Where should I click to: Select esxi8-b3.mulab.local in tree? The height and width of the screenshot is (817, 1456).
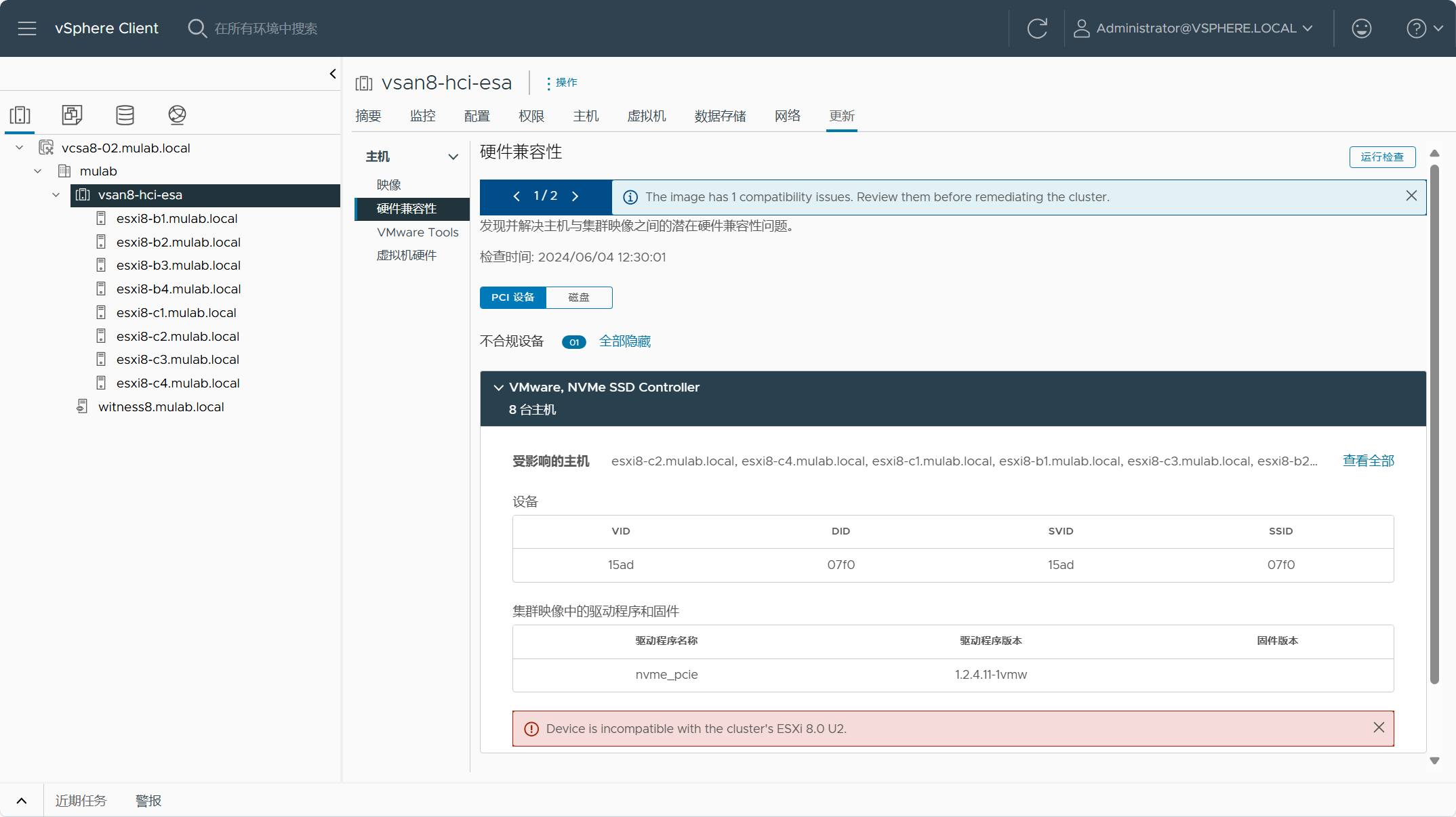178,265
